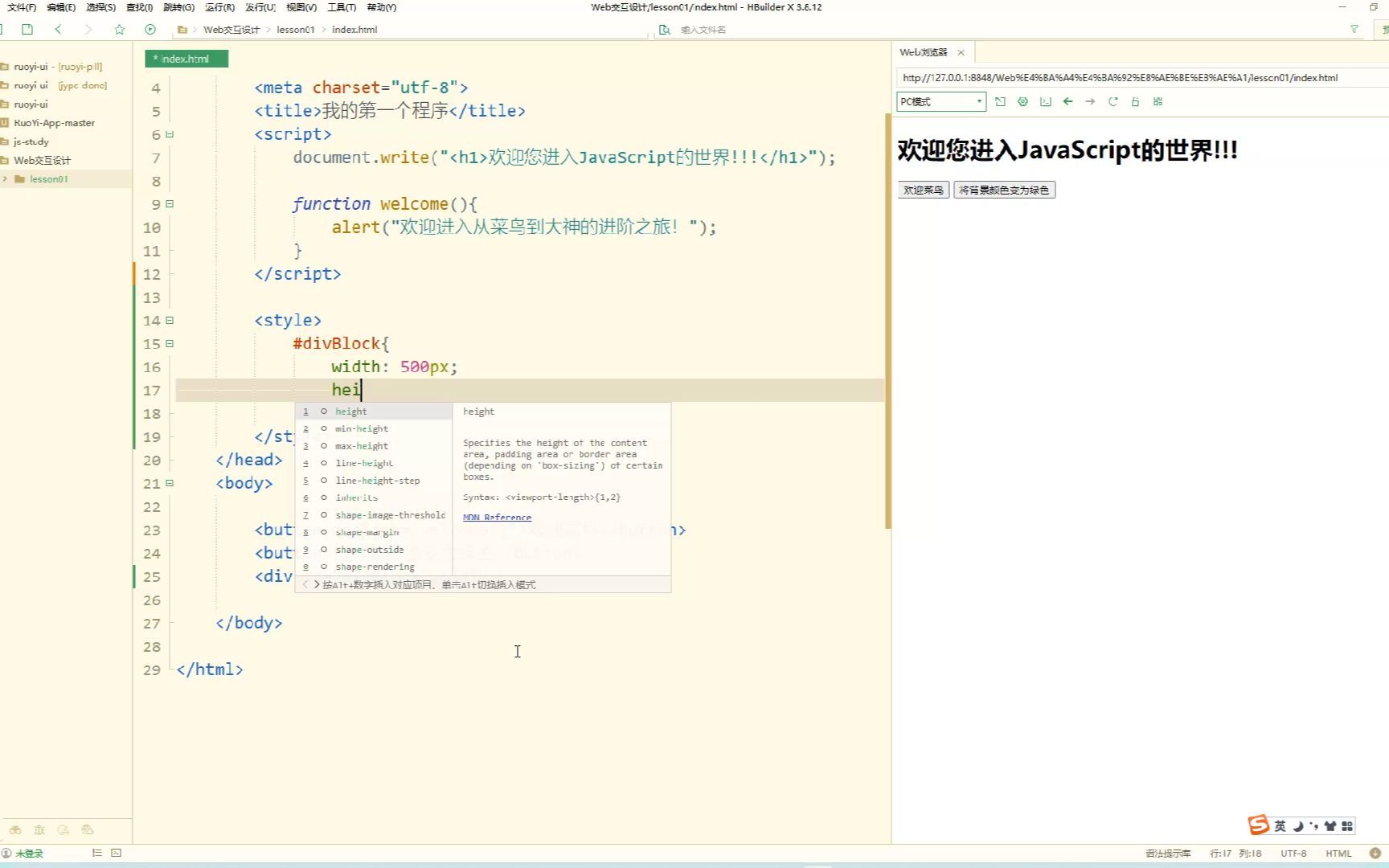1389x868 pixels.
Task: Open the PC模式 device mode dropdown
Action: coord(941,102)
